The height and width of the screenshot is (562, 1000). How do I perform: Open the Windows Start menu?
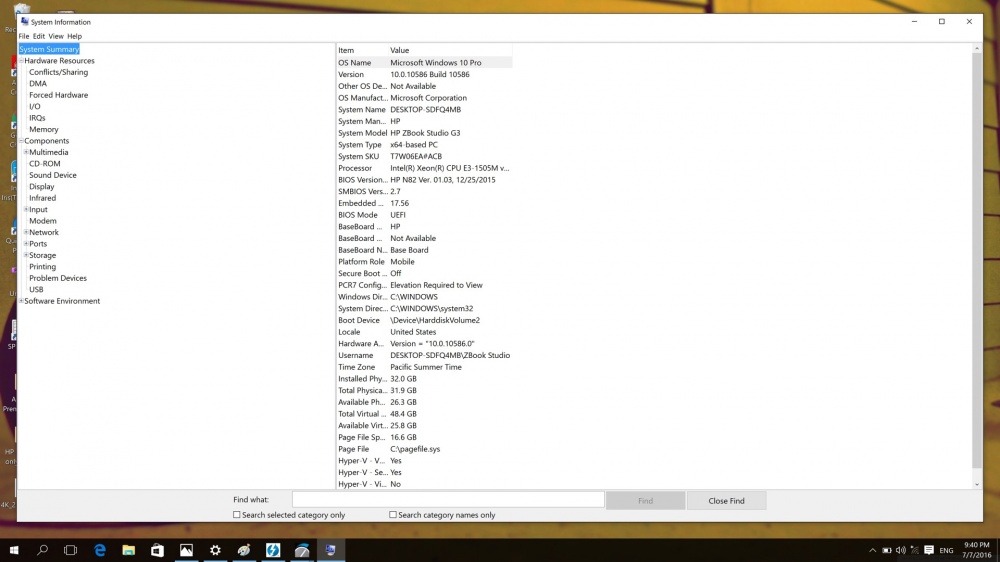[14, 550]
